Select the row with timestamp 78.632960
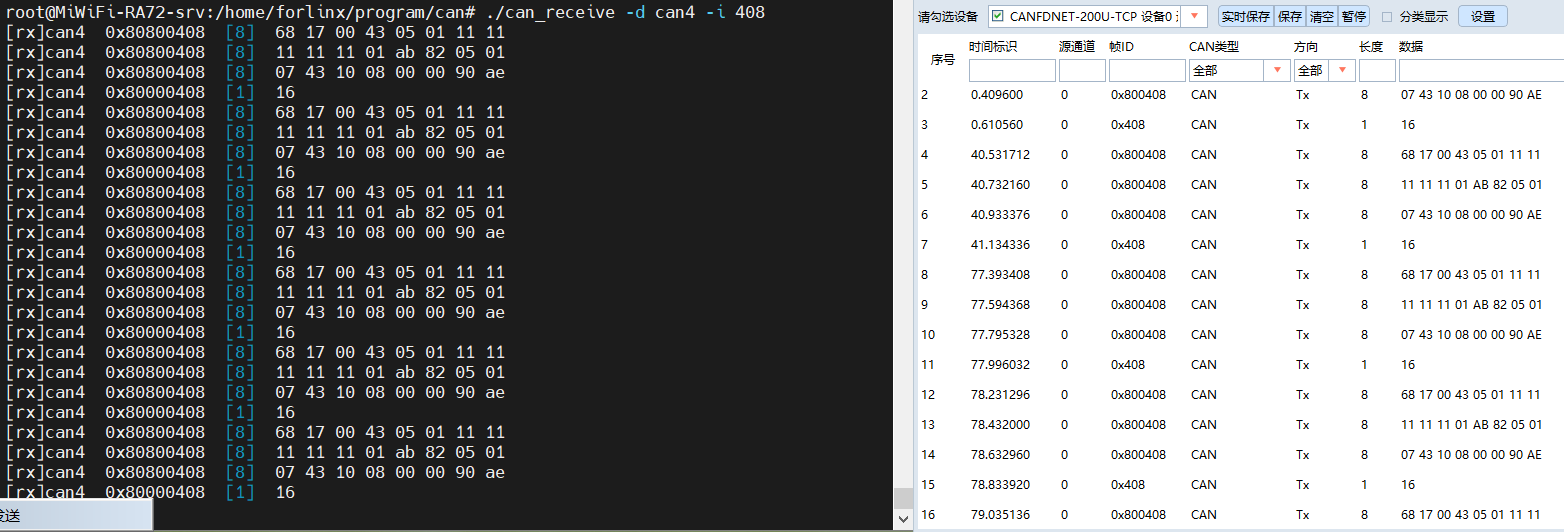The height and width of the screenshot is (532, 1564). (1240, 455)
